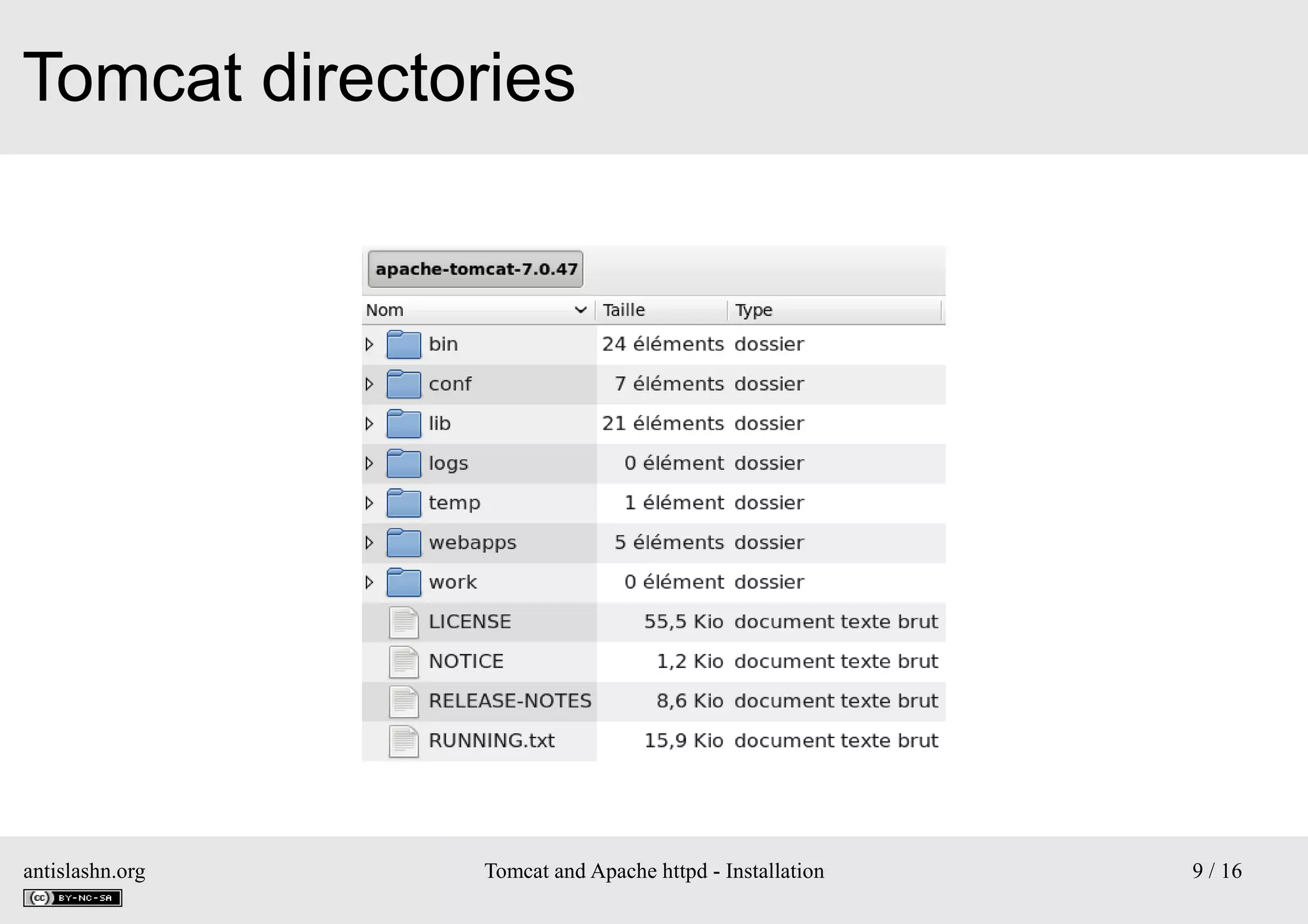1308x924 pixels.
Task: Select the RELEASE-NOTES file name
Action: tap(510, 701)
